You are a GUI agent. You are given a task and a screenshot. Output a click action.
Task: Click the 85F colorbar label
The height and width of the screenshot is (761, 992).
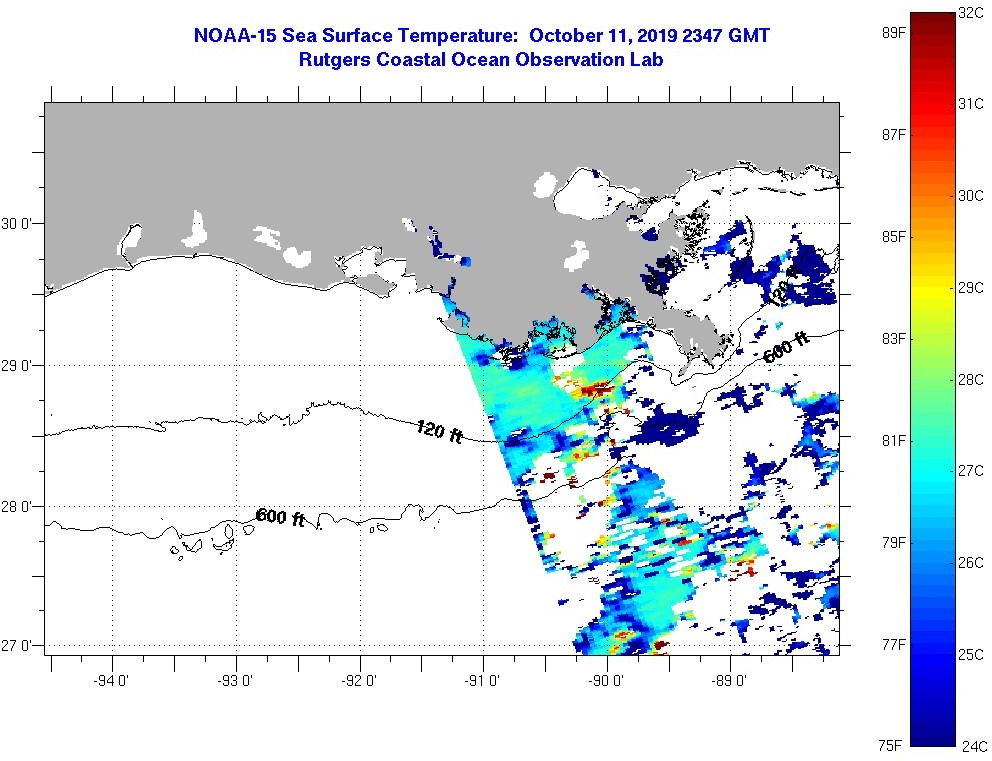point(894,237)
